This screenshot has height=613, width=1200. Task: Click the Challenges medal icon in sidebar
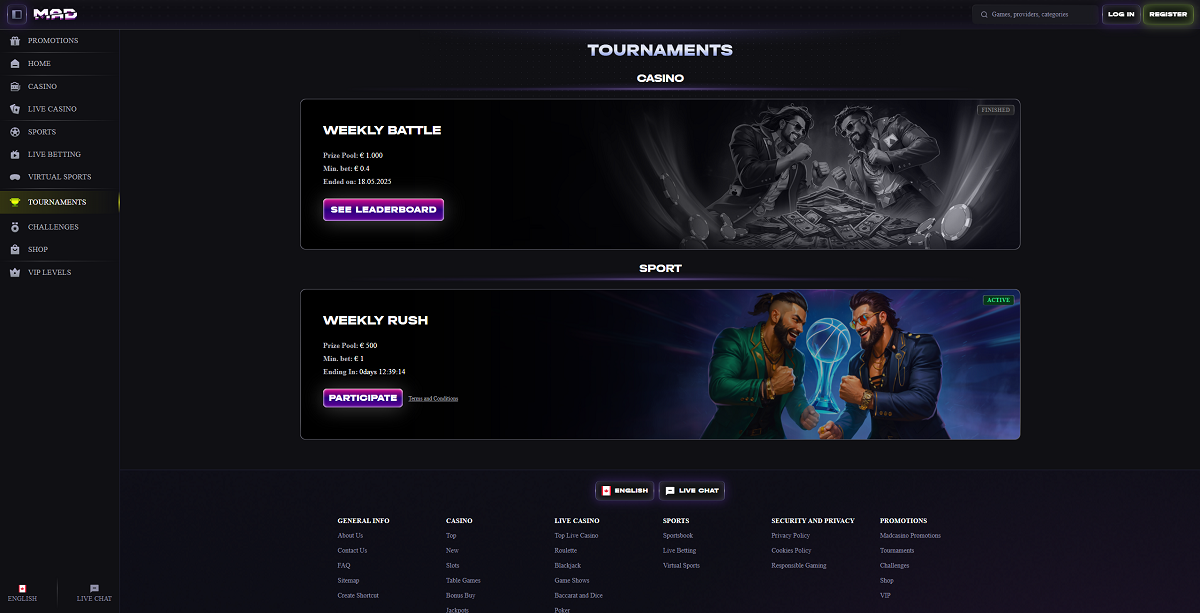pos(14,227)
